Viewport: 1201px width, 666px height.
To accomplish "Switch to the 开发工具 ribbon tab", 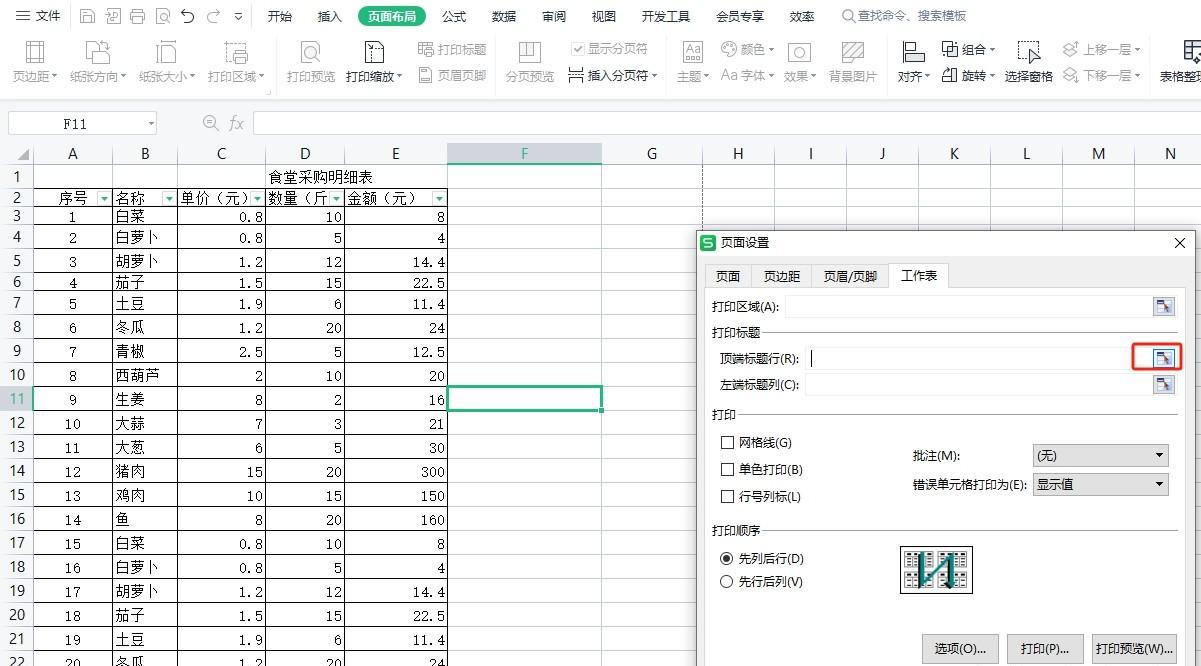I will point(666,16).
